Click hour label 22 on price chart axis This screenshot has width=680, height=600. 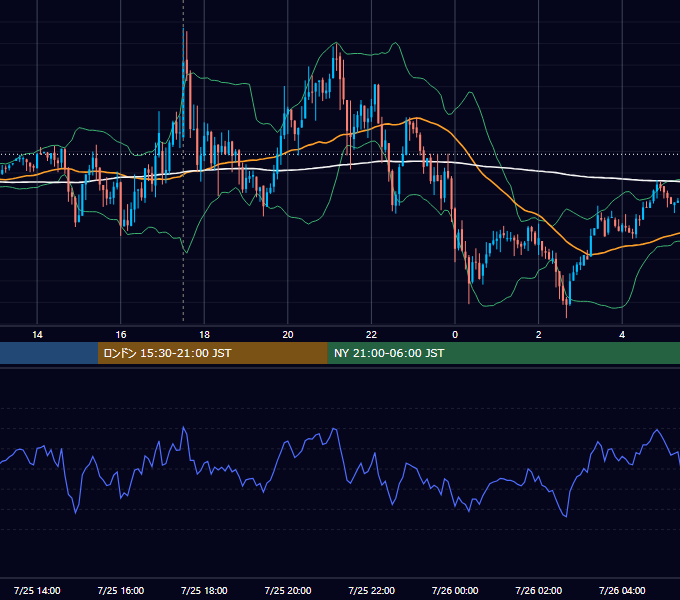tap(372, 334)
